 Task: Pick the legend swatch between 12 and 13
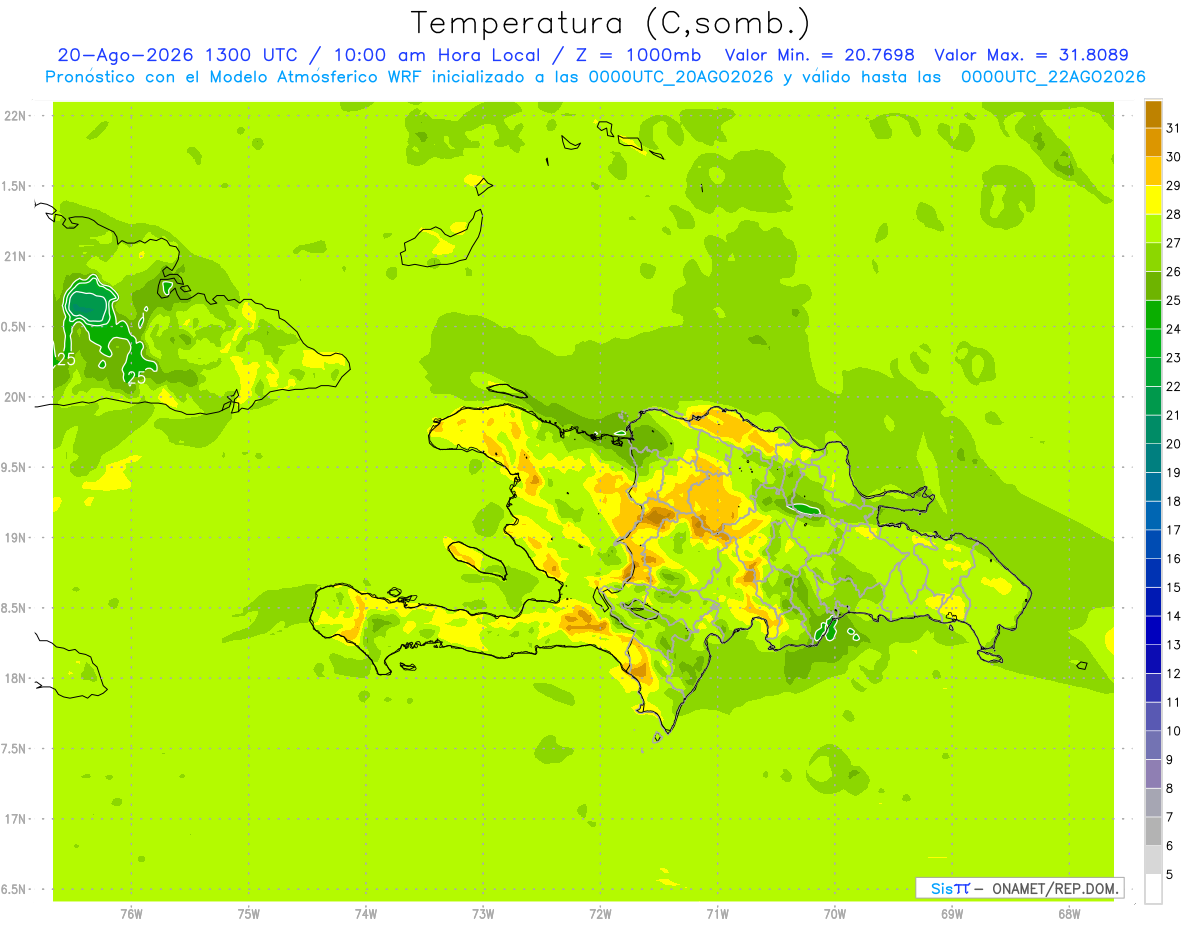click(x=1153, y=659)
